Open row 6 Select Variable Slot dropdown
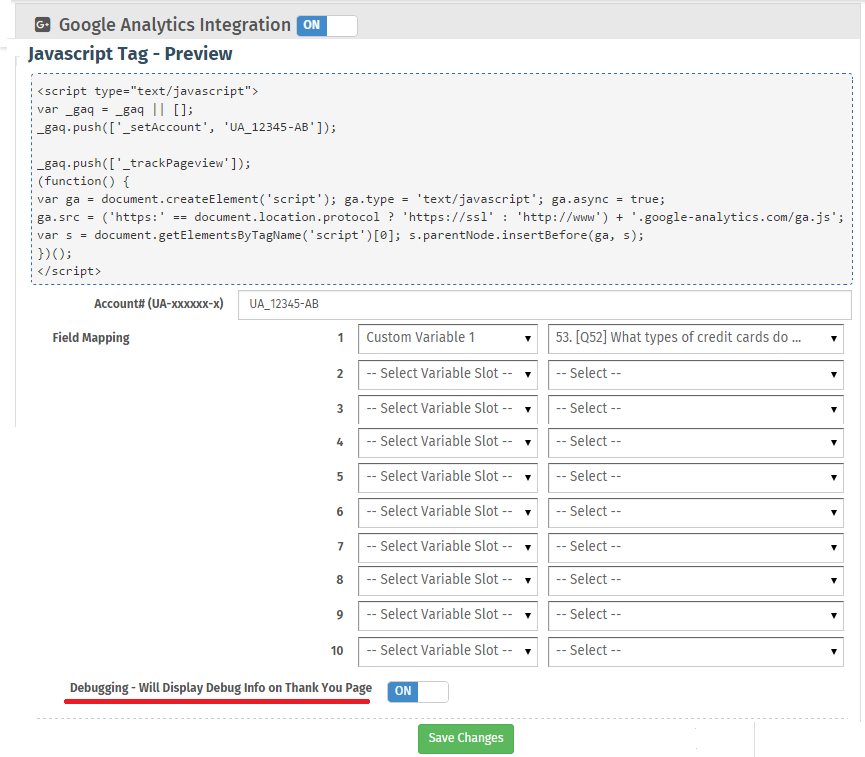The height and width of the screenshot is (757, 865). click(x=447, y=513)
